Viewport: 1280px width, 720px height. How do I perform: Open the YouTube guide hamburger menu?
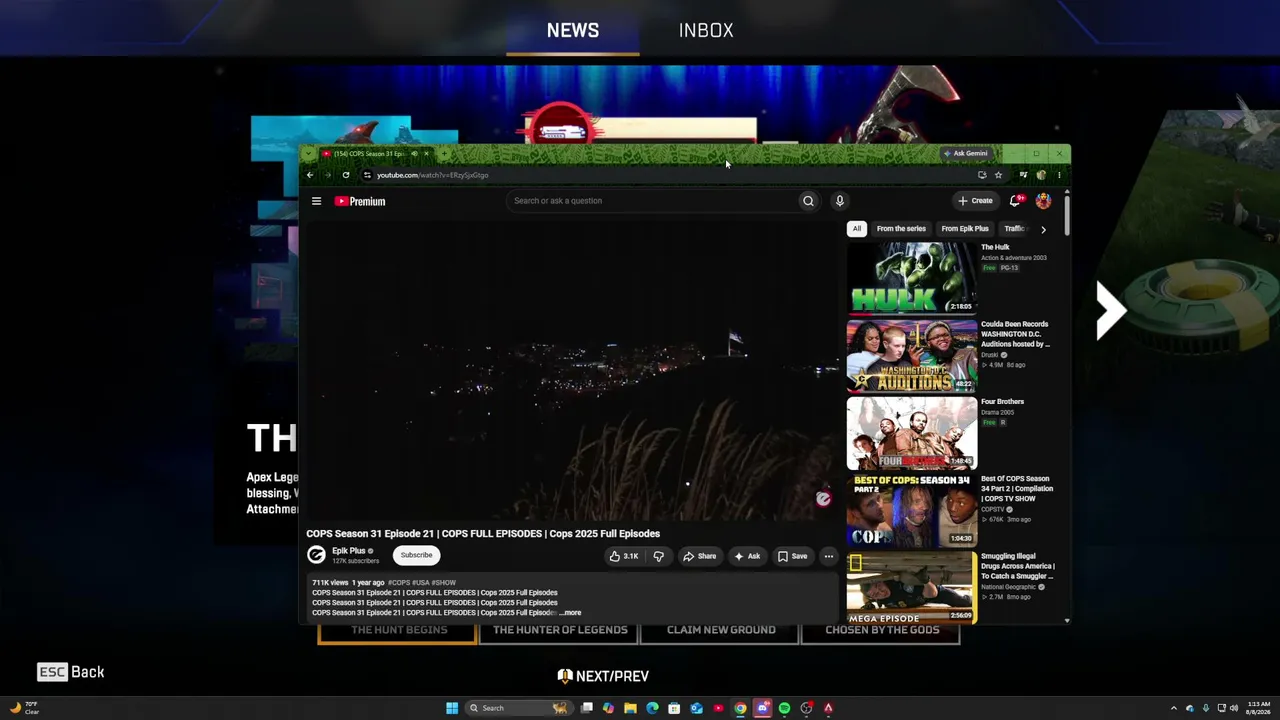(316, 201)
